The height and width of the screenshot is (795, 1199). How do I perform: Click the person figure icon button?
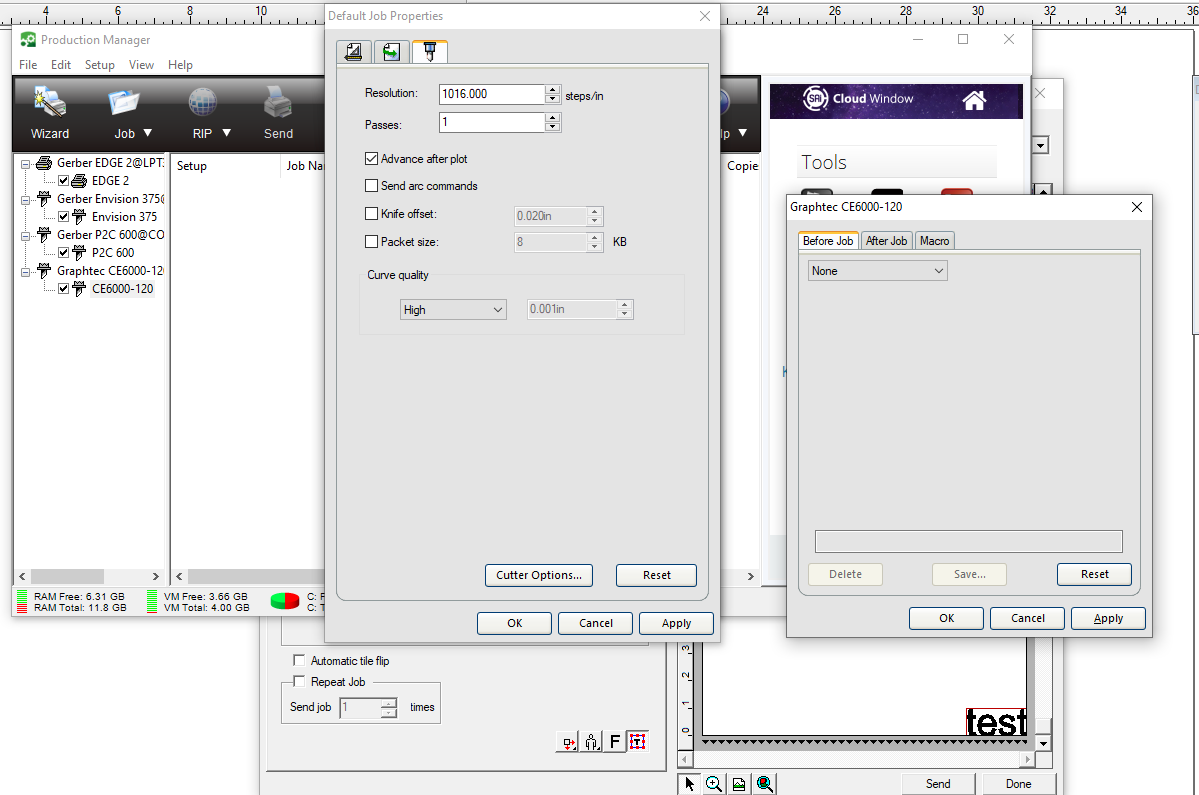pyautogui.click(x=592, y=741)
